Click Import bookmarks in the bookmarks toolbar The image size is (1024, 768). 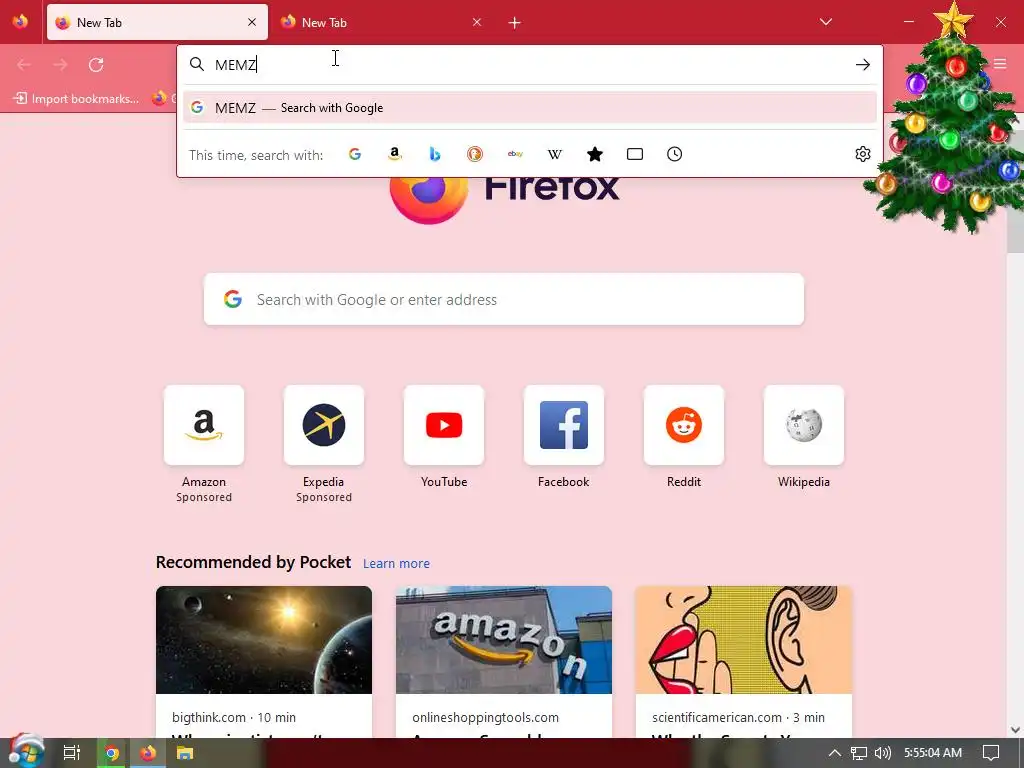(x=76, y=99)
